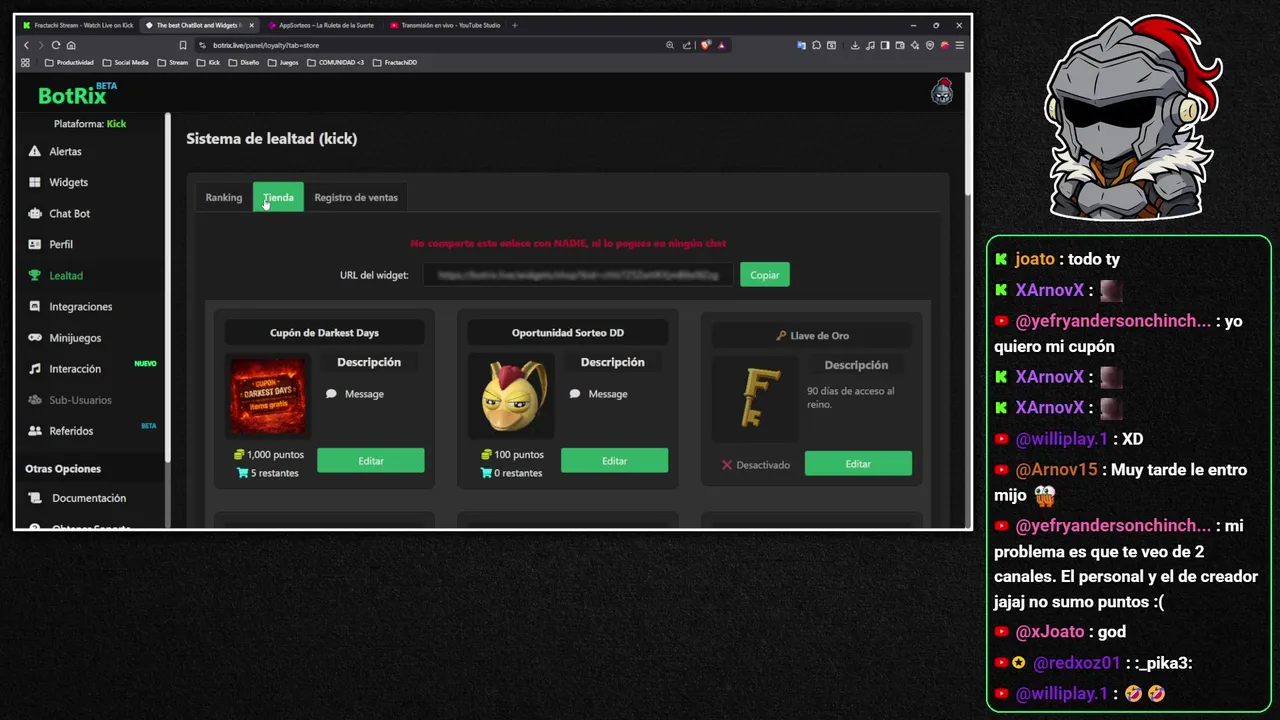Open the Juegos bookmark folder
This screenshot has width=1280, height=720.
(283, 62)
